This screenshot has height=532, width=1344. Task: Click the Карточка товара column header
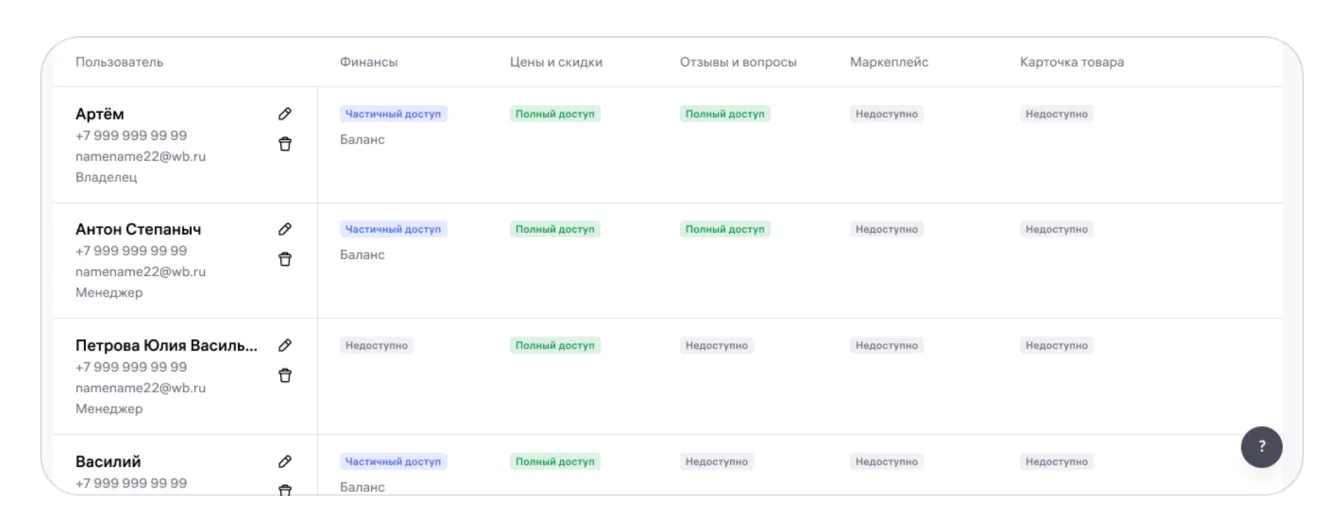coord(1071,62)
